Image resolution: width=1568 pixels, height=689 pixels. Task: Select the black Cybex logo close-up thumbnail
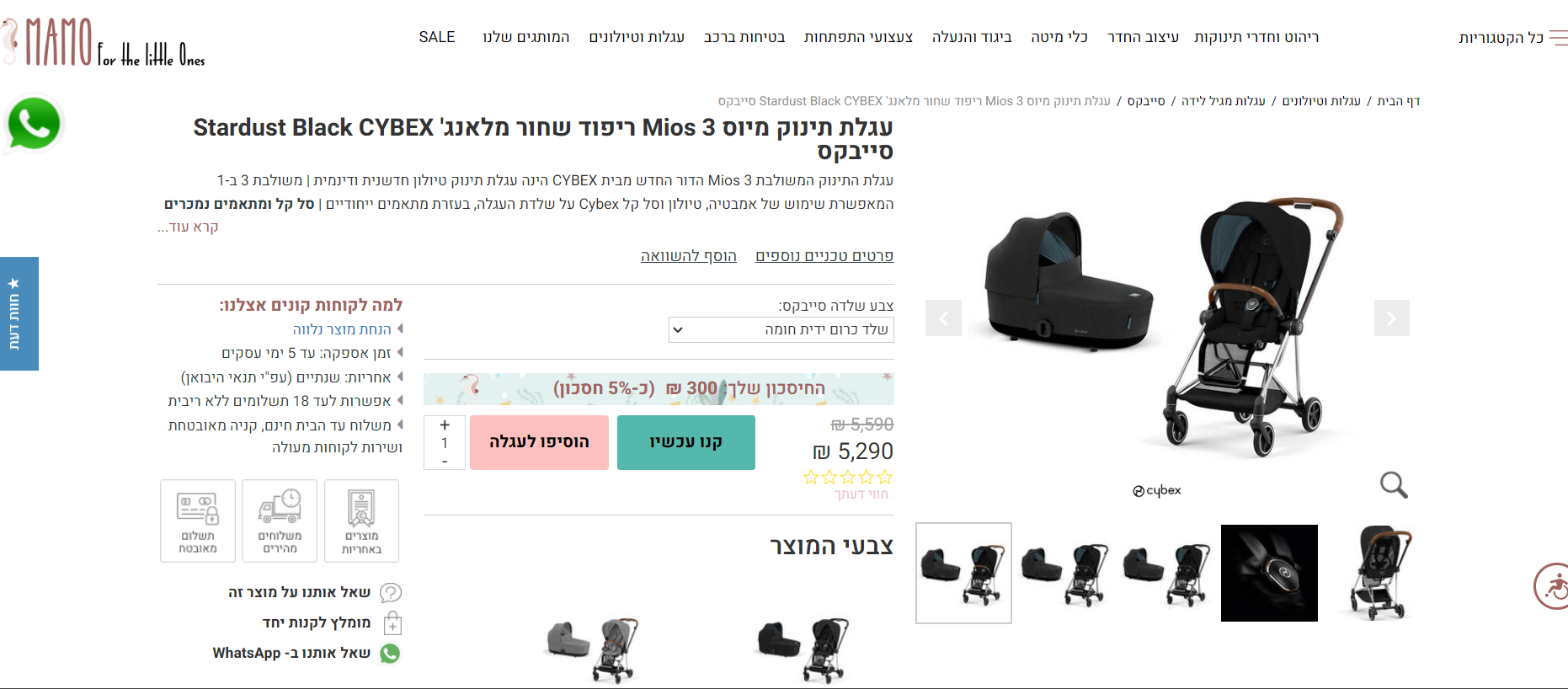coord(1269,573)
